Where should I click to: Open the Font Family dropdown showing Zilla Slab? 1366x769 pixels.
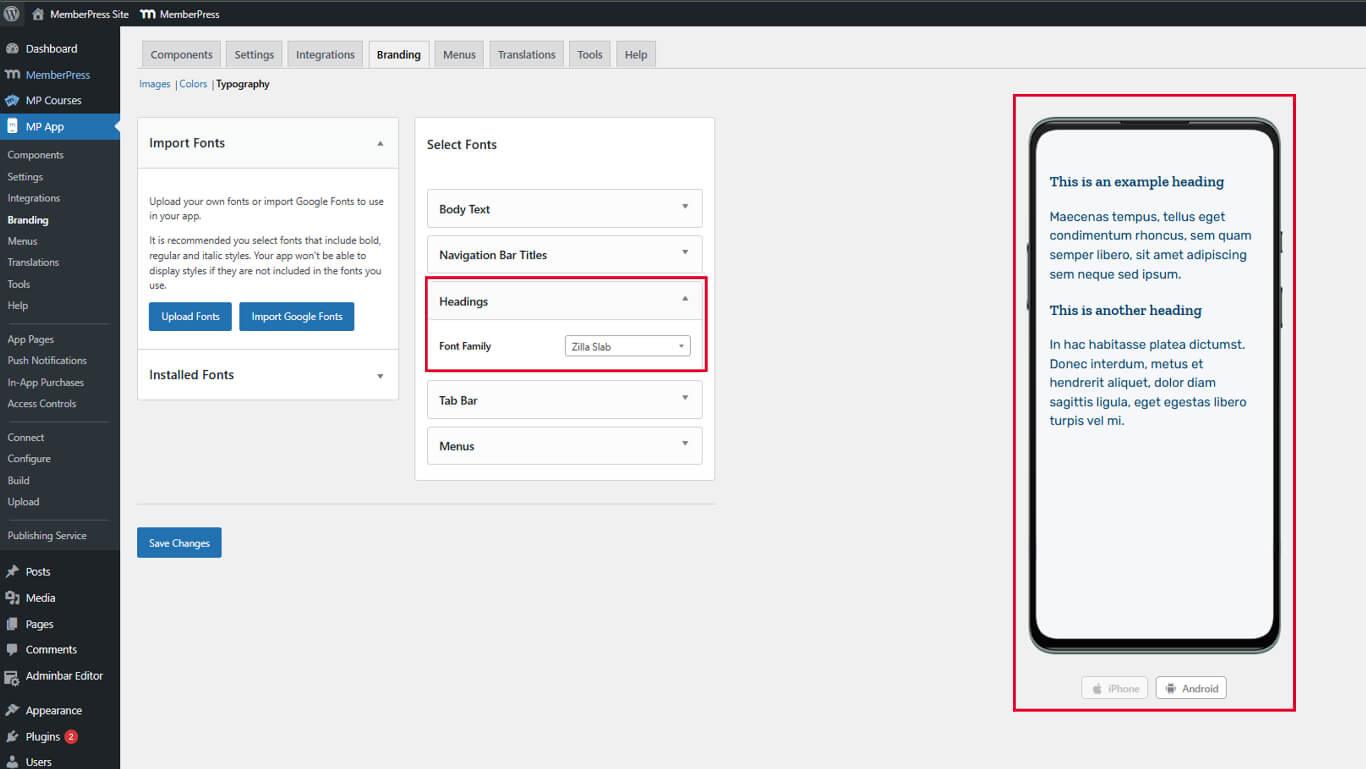coord(627,346)
